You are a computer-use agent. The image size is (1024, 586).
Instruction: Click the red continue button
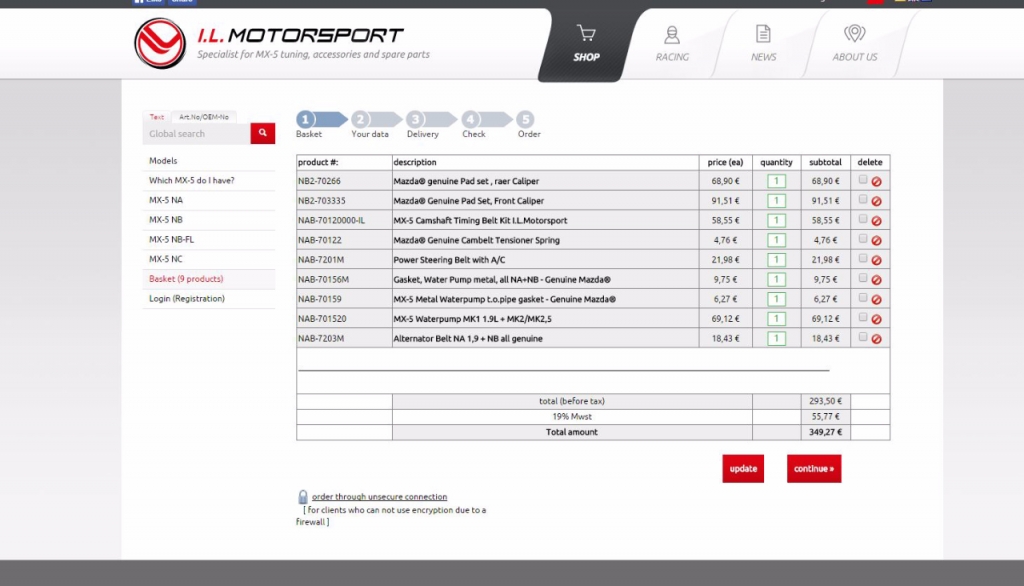(814, 468)
